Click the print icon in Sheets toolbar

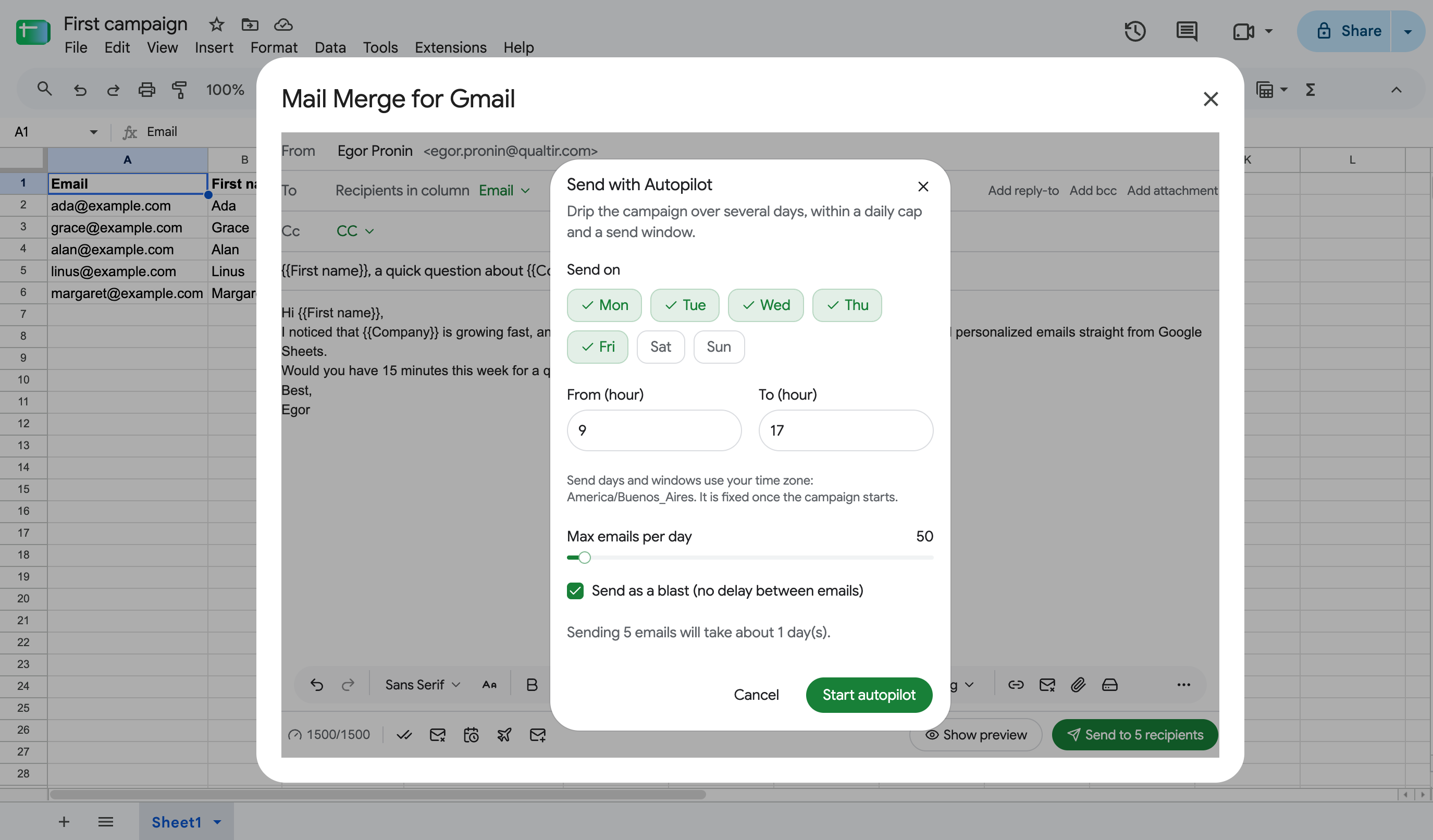pyautogui.click(x=147, y=89)
